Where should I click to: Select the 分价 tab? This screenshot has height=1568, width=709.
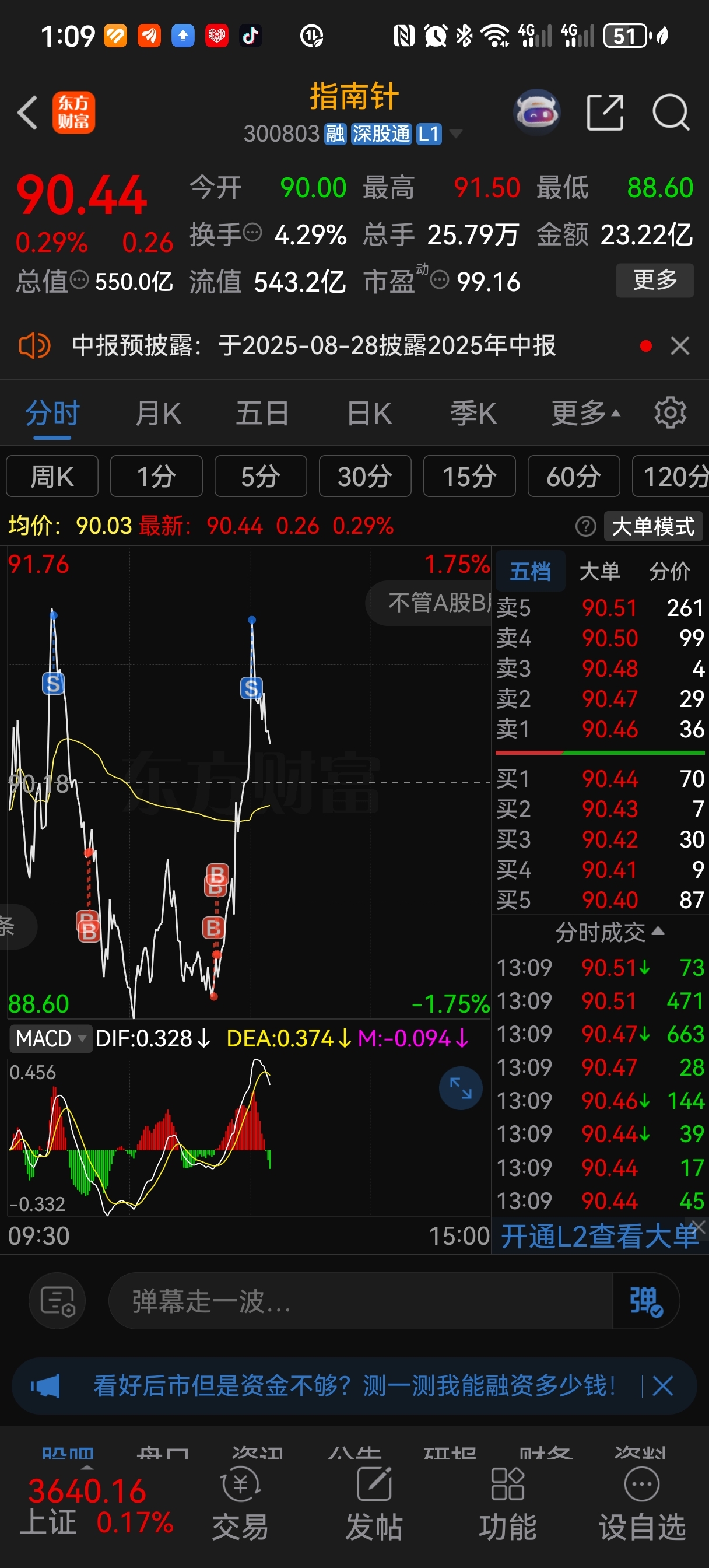coord(669,571)
